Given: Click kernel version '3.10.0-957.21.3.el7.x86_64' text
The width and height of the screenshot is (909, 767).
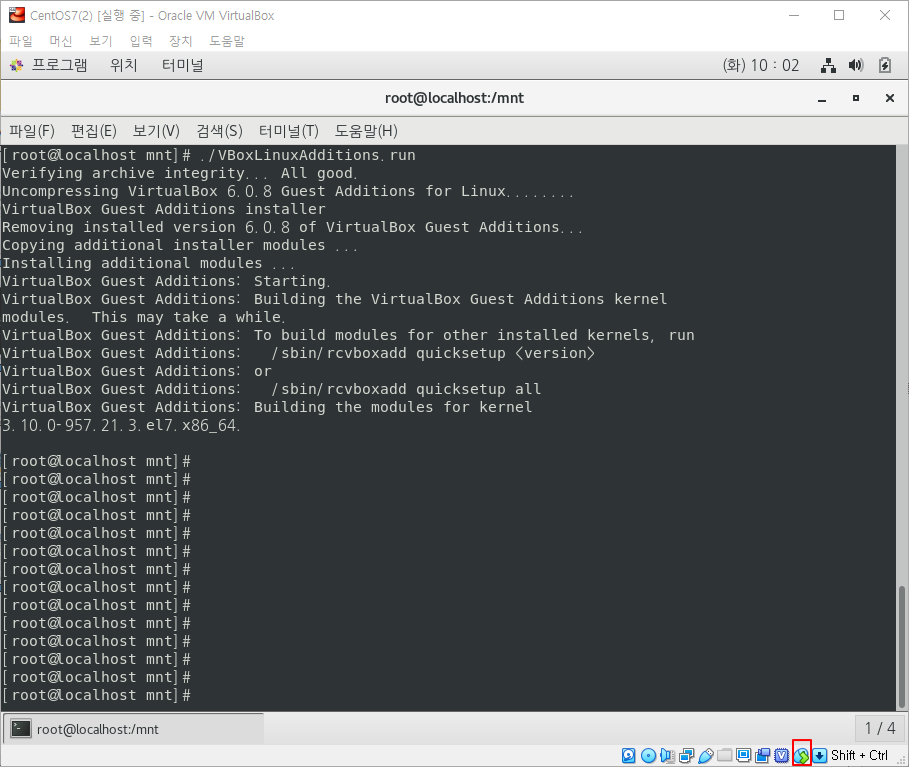Looking at the screenshot, I should [121, 426].
